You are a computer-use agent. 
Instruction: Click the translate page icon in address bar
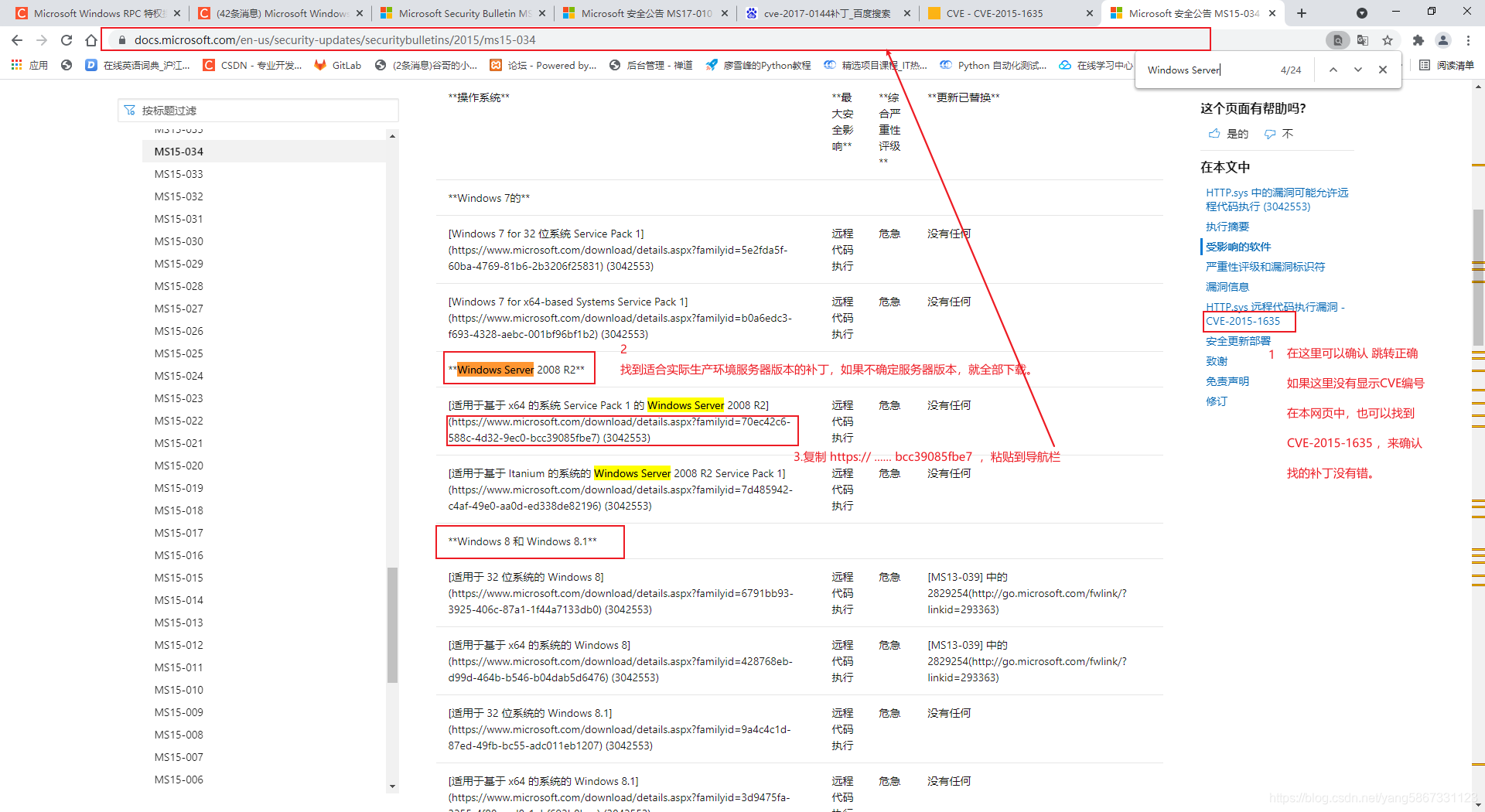coord(1363,40)
